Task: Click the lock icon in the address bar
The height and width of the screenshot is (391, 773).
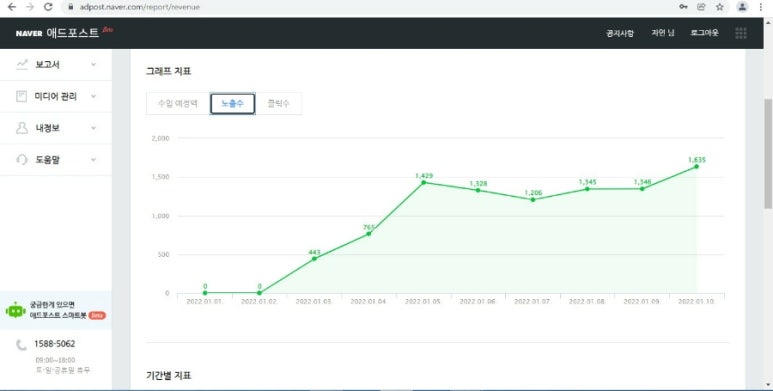Action: coord(70,7)
